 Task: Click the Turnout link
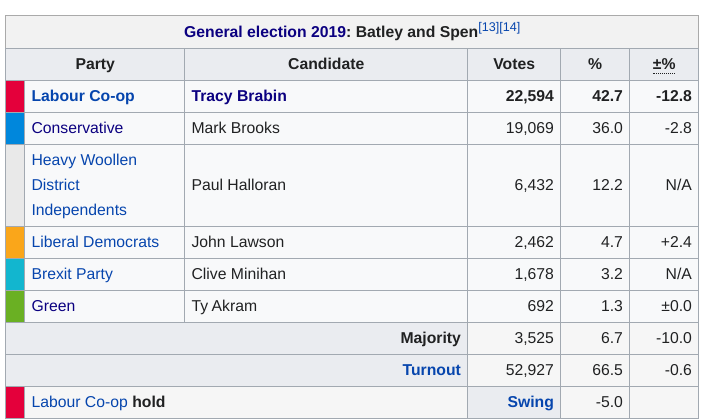(431, 370)
